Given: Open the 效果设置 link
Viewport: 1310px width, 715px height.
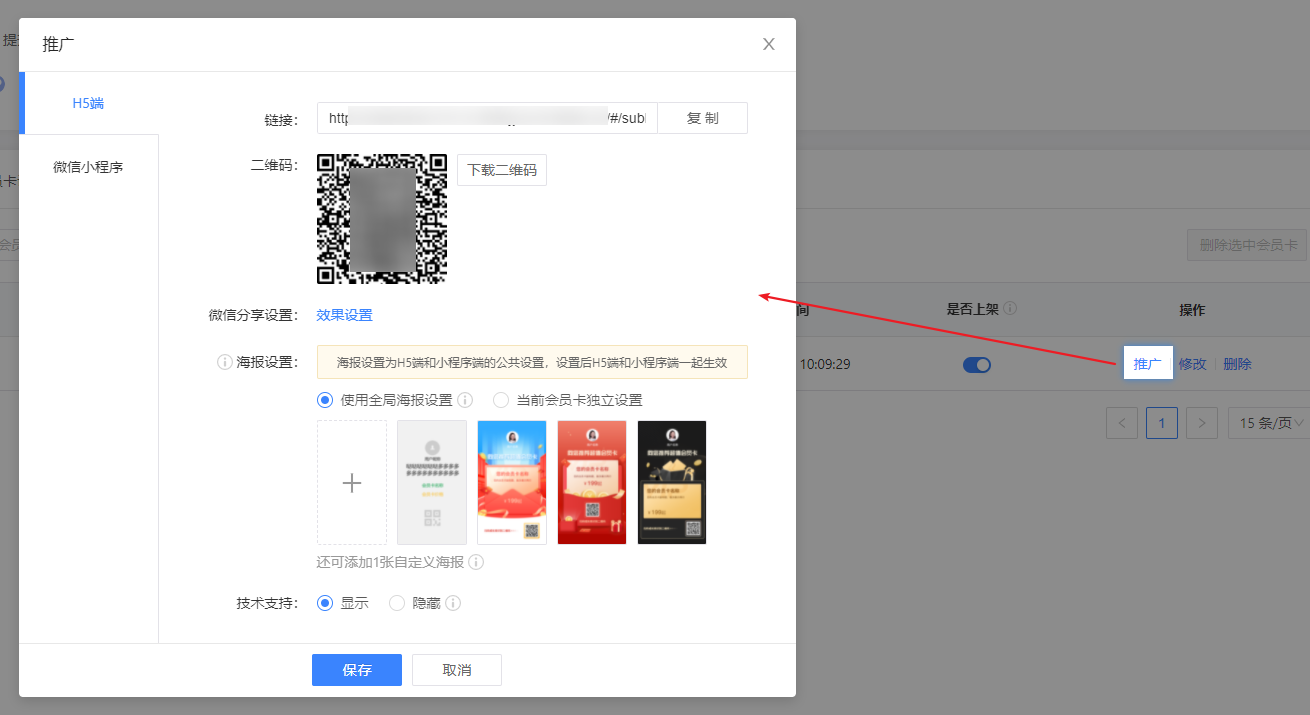Looking at the screenshot, I should point(345,315).
